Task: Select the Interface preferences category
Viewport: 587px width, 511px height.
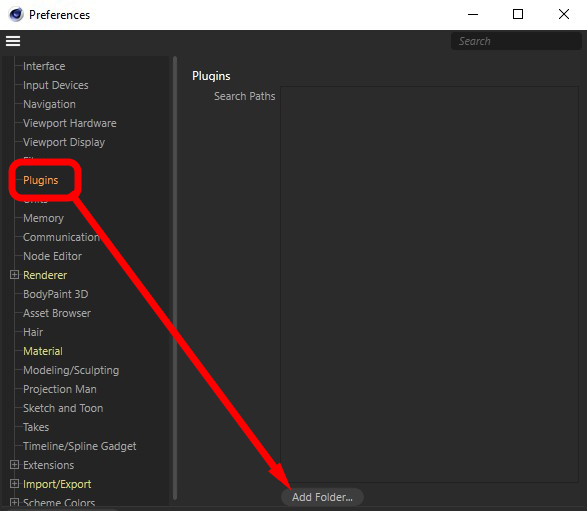Action: 44,66
